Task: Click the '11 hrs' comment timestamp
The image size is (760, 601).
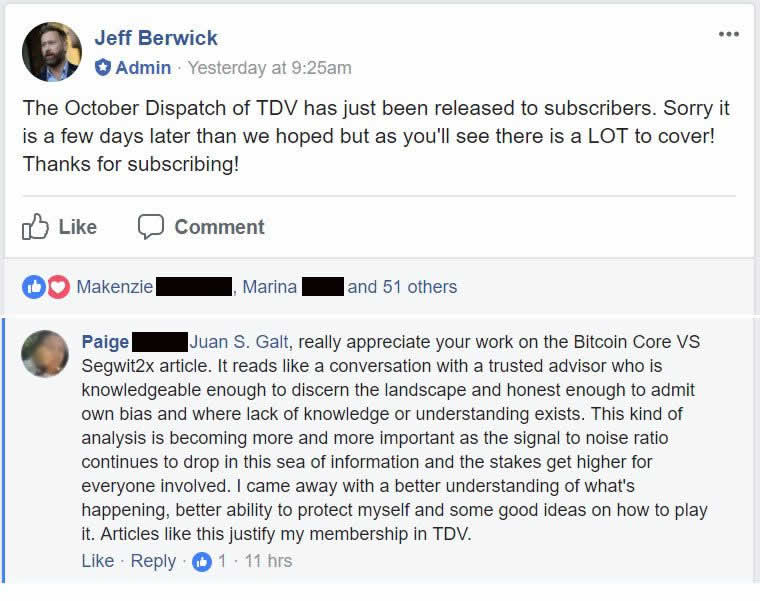Action: click(268, 561)
